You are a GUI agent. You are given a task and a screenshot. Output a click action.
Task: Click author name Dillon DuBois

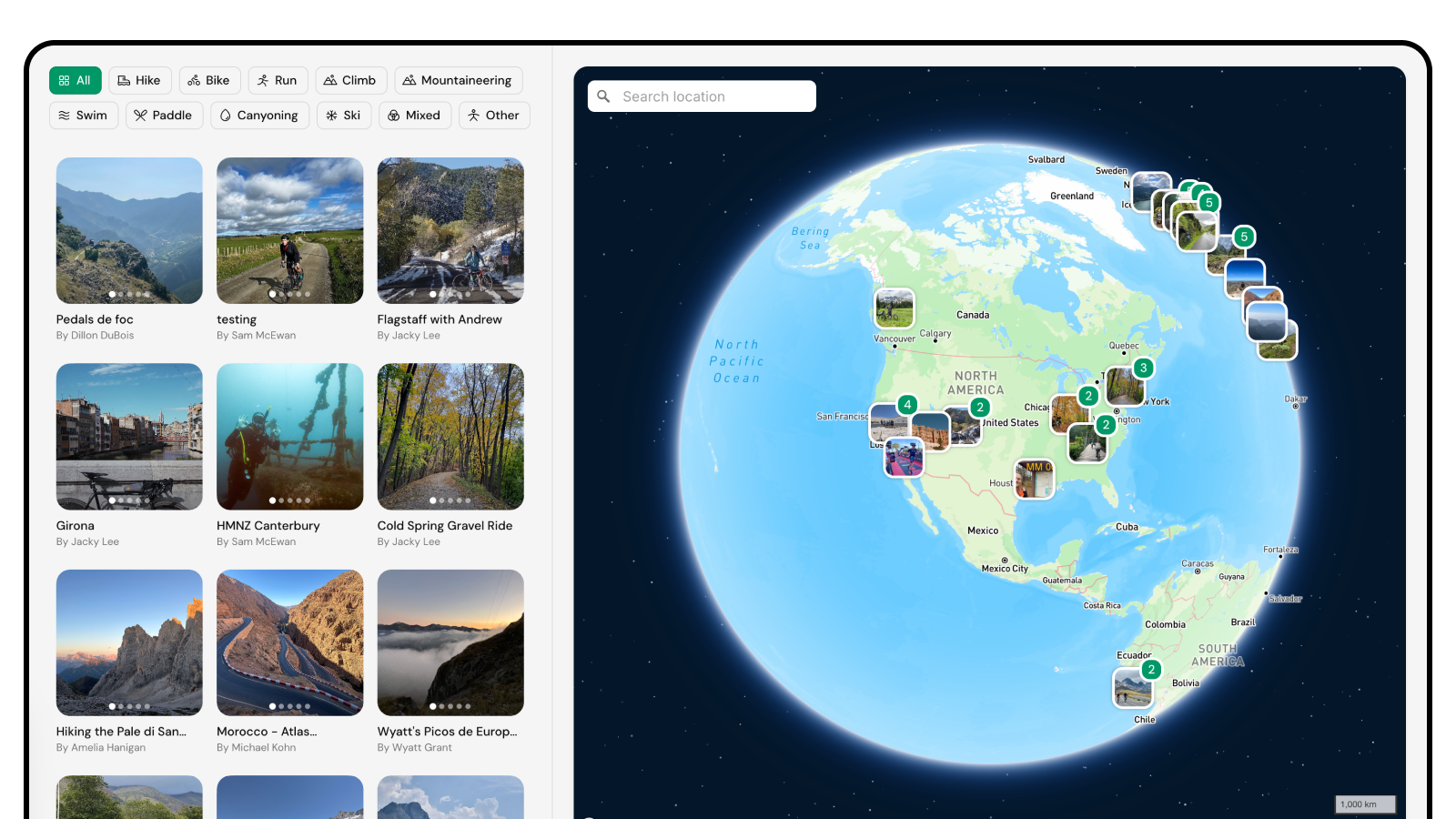coord(103,336)
